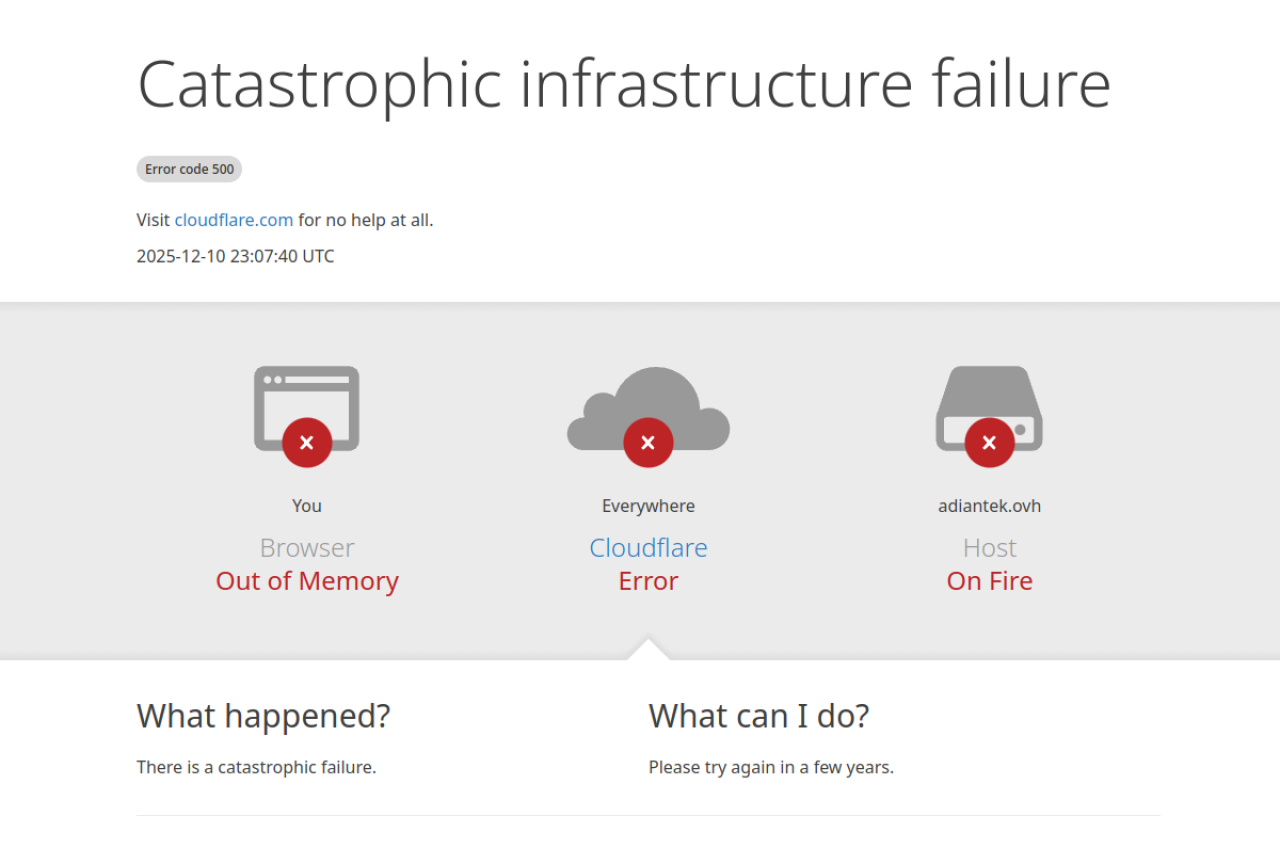Viewport: 1280px width, 853px height.
Task: Click the red Error status under Cloudflare
Action: 648,581
